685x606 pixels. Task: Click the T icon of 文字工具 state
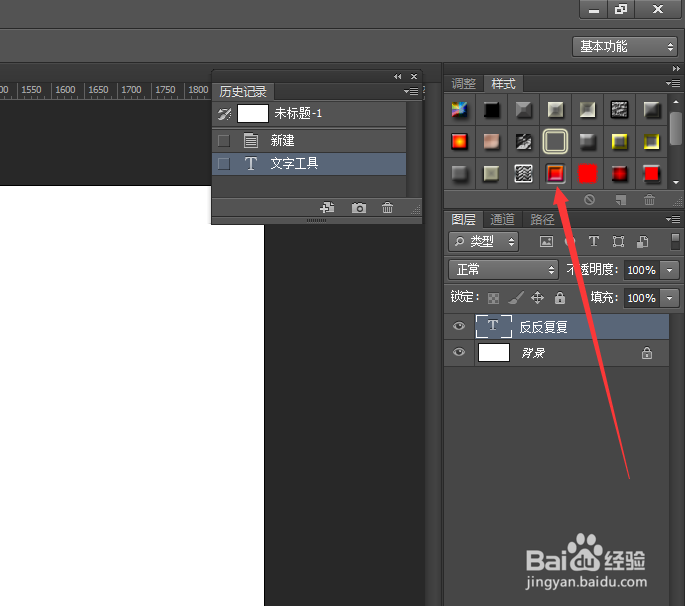coord(251,164)
